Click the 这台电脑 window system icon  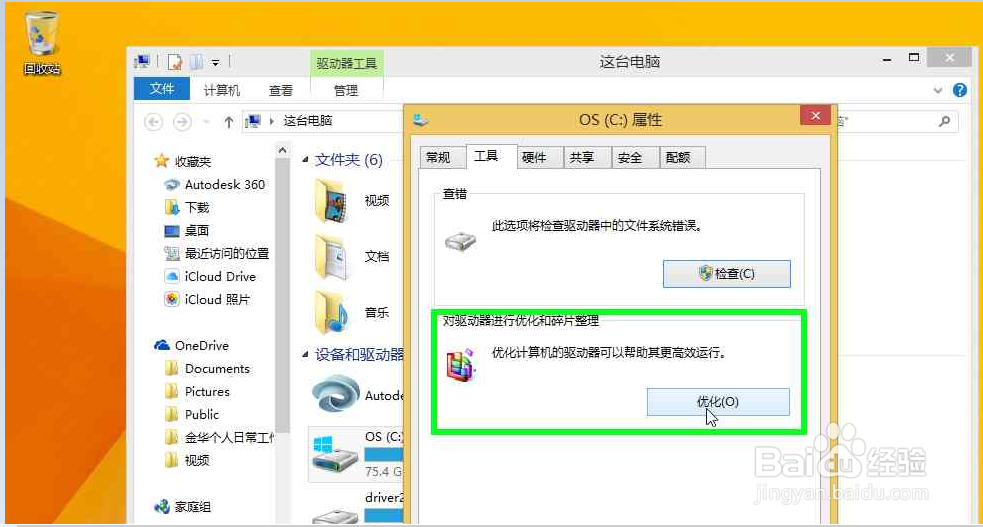click(142, 61)
